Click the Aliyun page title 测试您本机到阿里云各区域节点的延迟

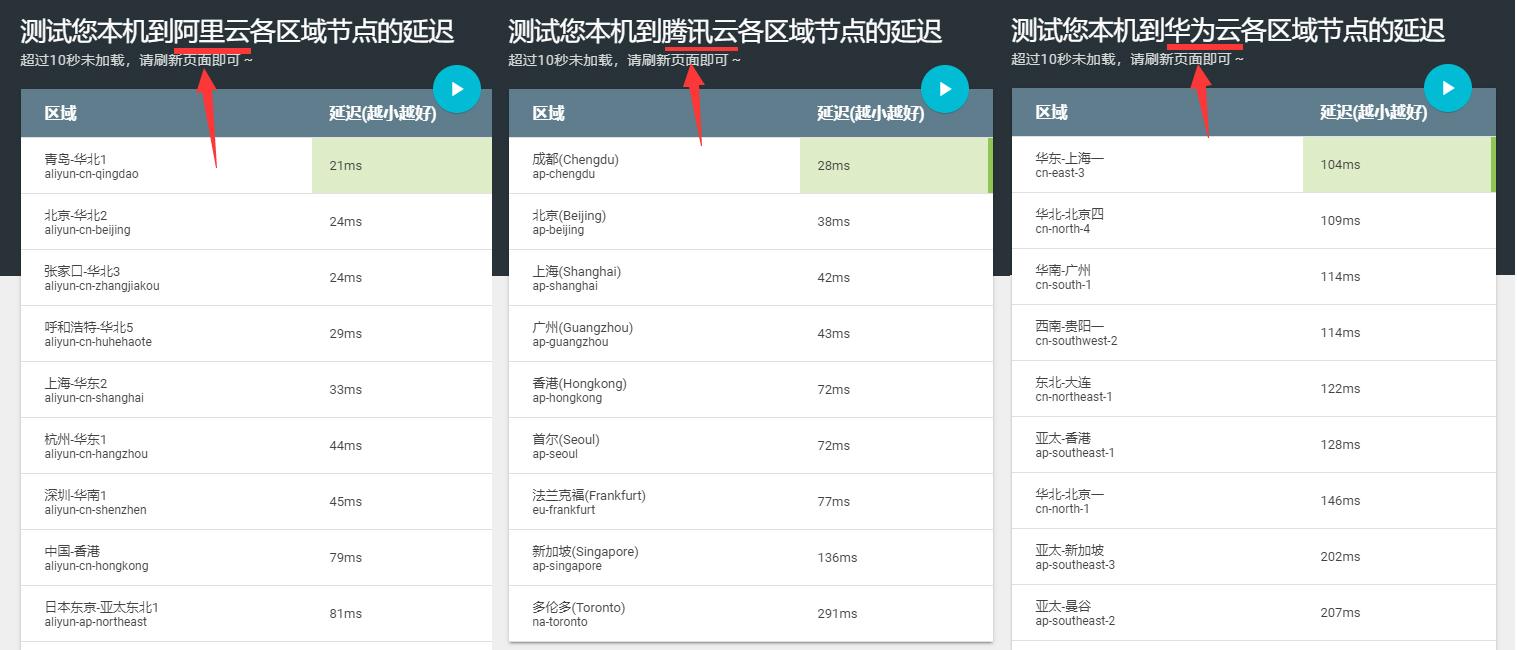237,31
